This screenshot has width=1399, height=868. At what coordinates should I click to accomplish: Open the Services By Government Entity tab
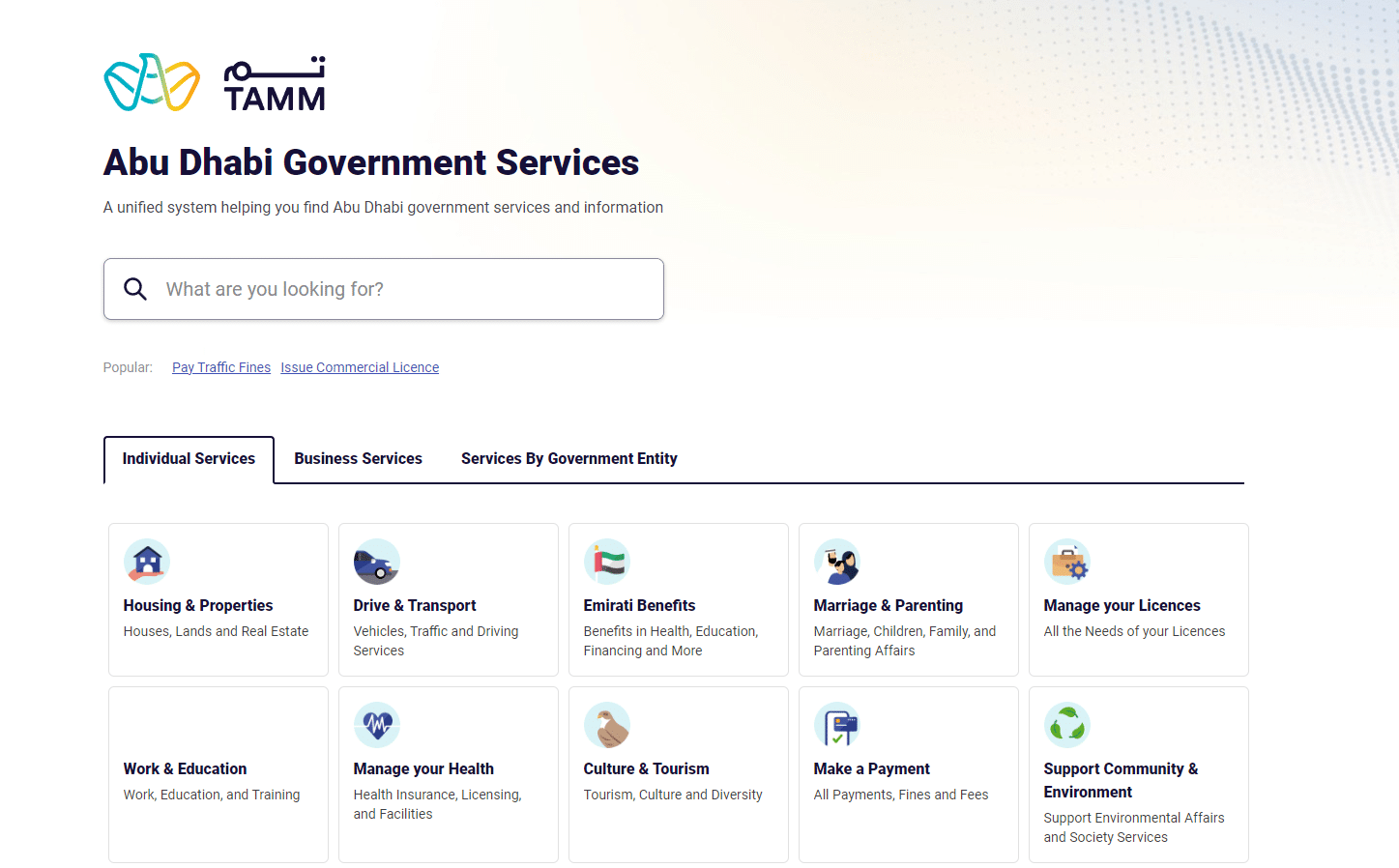pos(568,458)
